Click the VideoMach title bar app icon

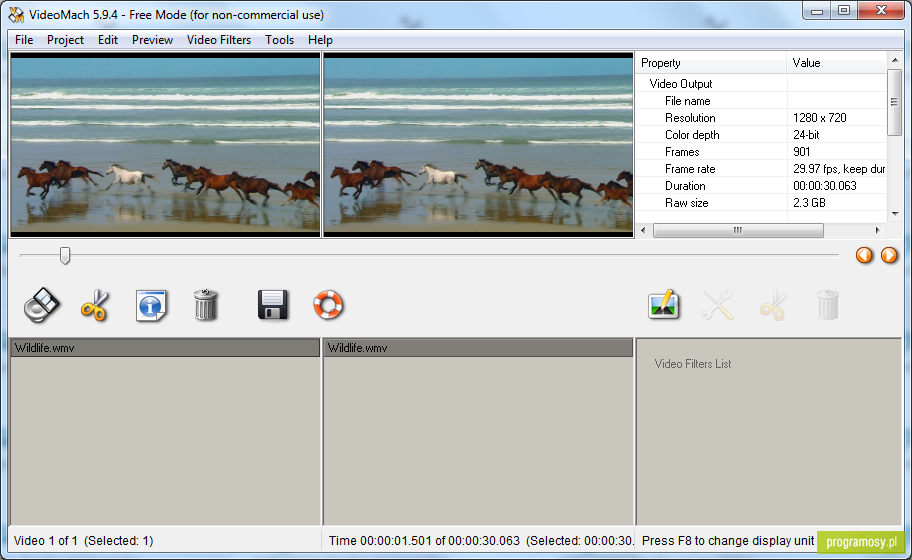click(16, 15)
